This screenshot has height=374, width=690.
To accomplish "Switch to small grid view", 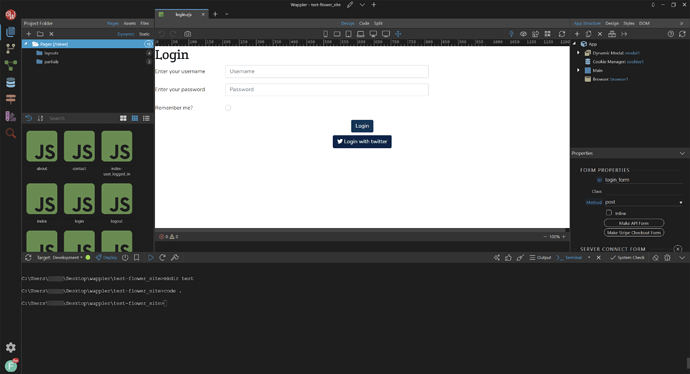I will click(x=135, y=118).
